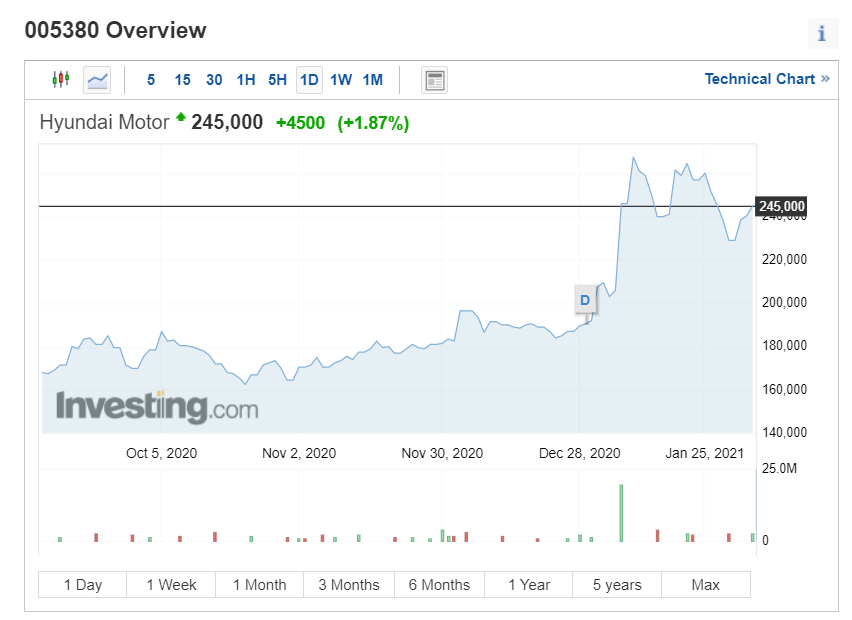Viewport: 852px width, 620px height.
Task: Show the 1 Month range
Action: (260, 585)
